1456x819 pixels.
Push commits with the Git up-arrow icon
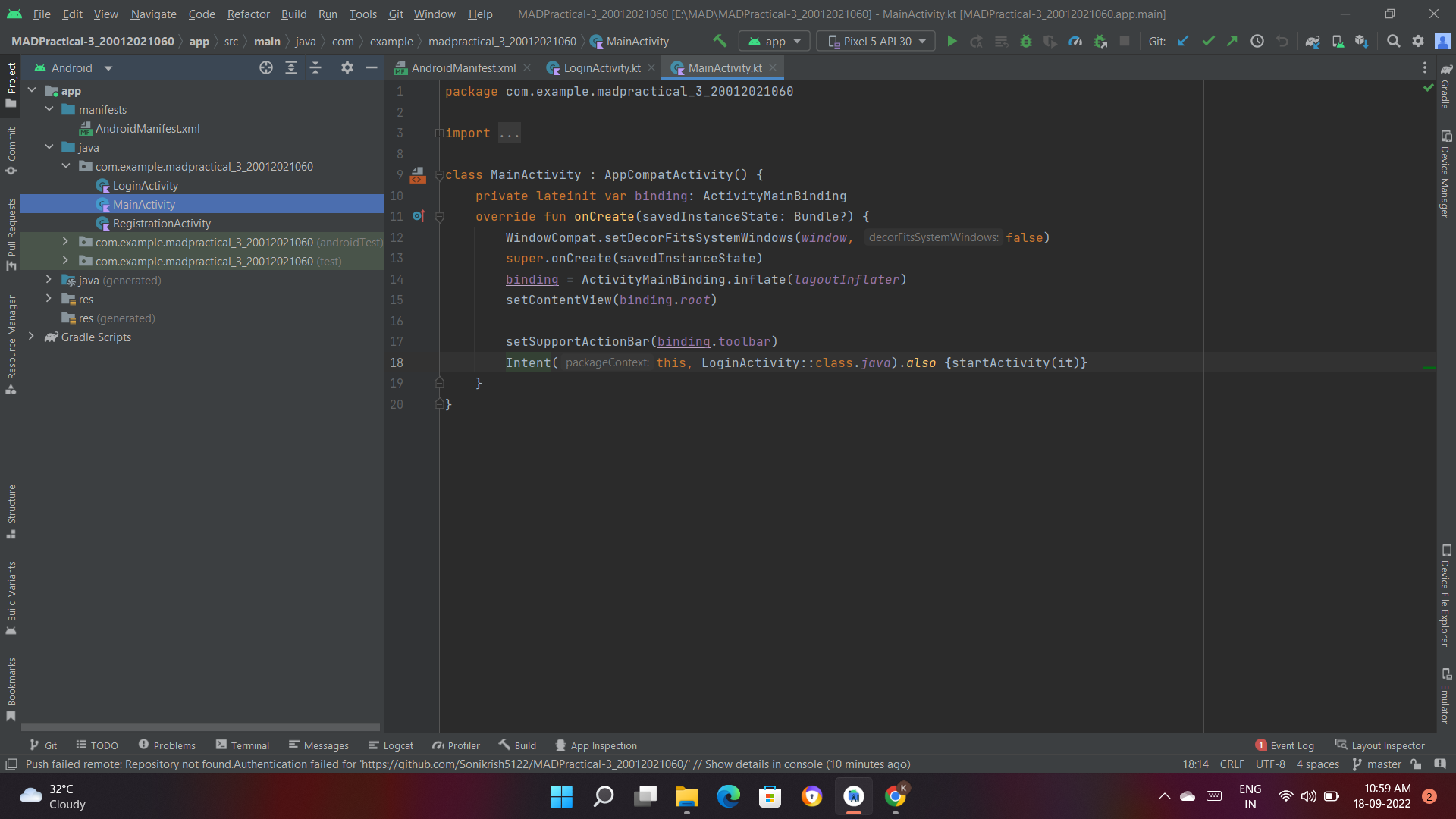pos(1232,41)
